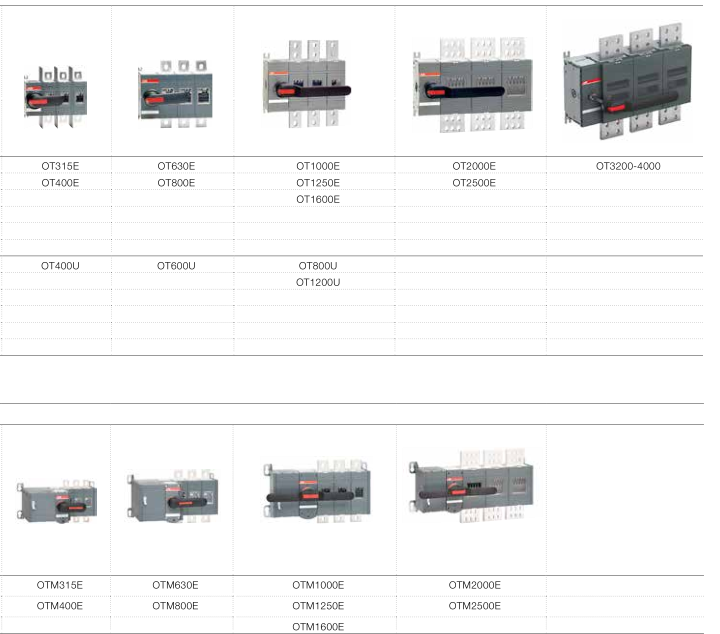The width and height of the screenshot is (720, 634).
Task: Select the OT1250E model label
Action: click(x=318, y=183)
